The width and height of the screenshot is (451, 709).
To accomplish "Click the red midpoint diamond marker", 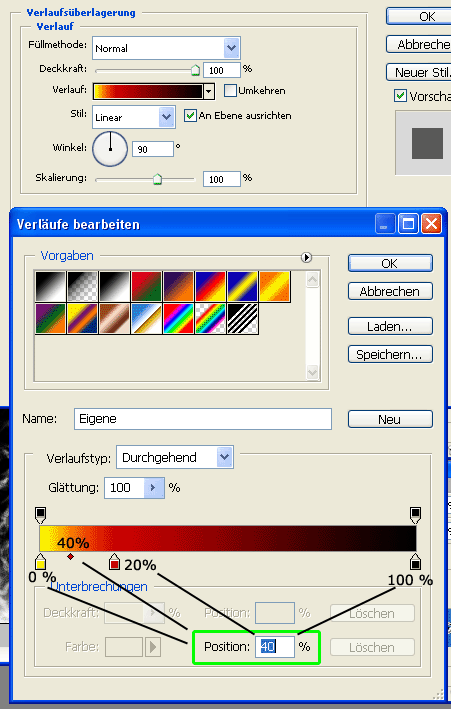I will pos(70,557).
